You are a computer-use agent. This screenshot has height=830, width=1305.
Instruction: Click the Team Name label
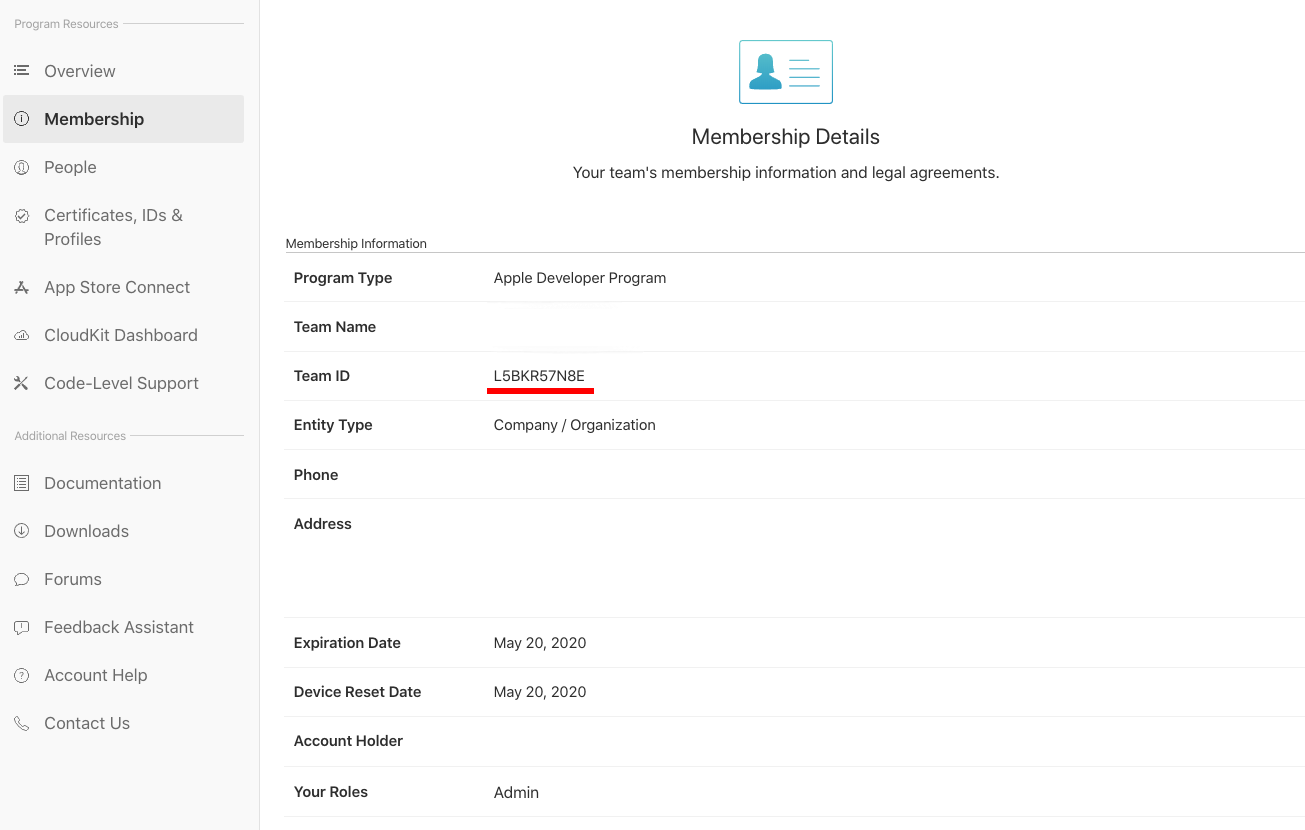(335, 327)
